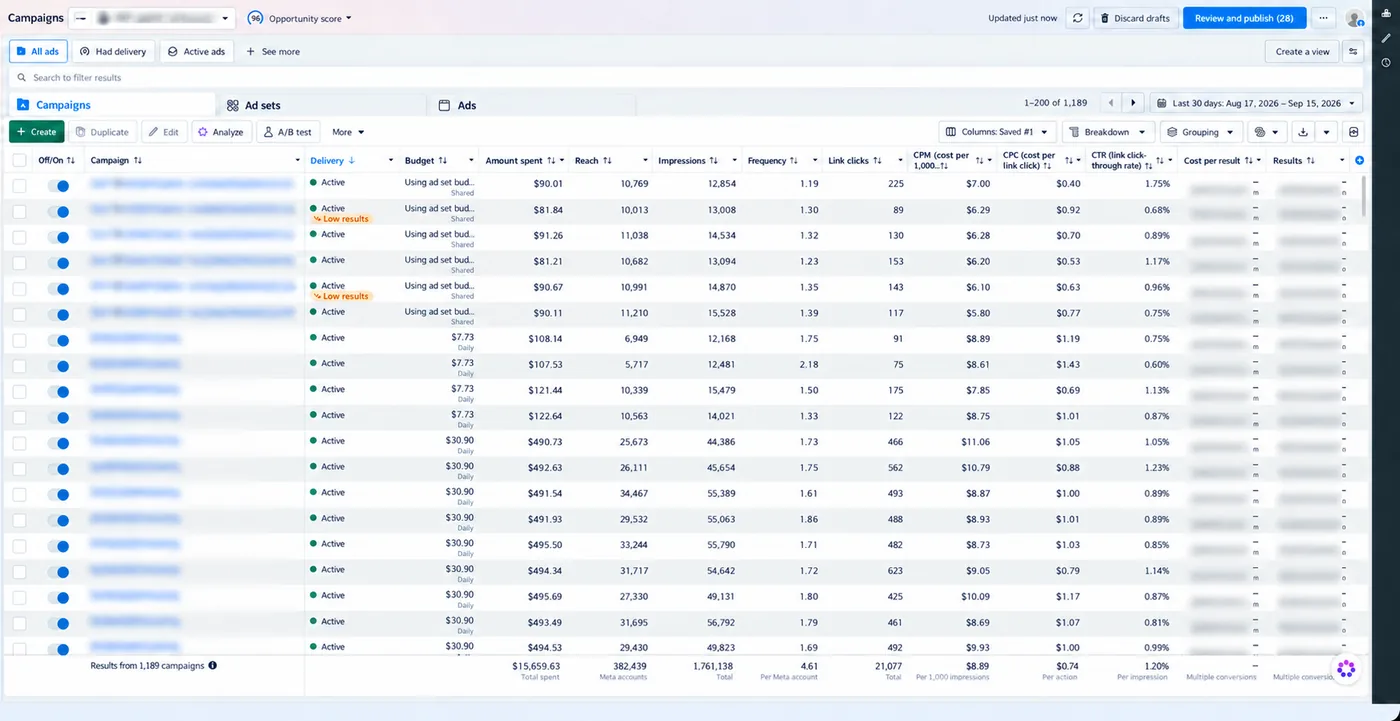1400x721 pixels.
Task: Click the topmost right-sidebar stamp icon
Action: [x=1386, y=14]
